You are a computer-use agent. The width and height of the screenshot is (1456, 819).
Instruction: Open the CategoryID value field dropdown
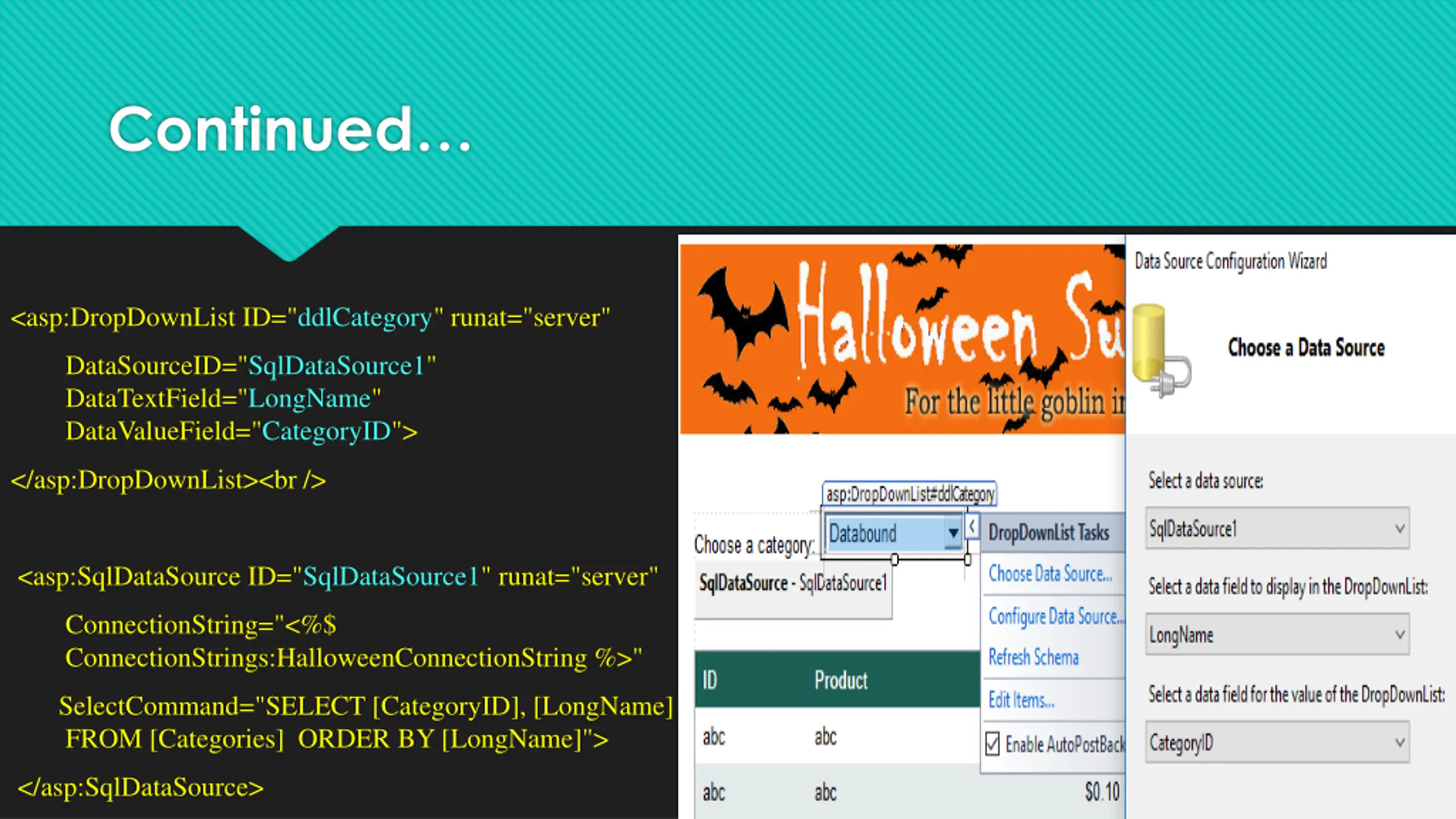tap(1277, 742)
